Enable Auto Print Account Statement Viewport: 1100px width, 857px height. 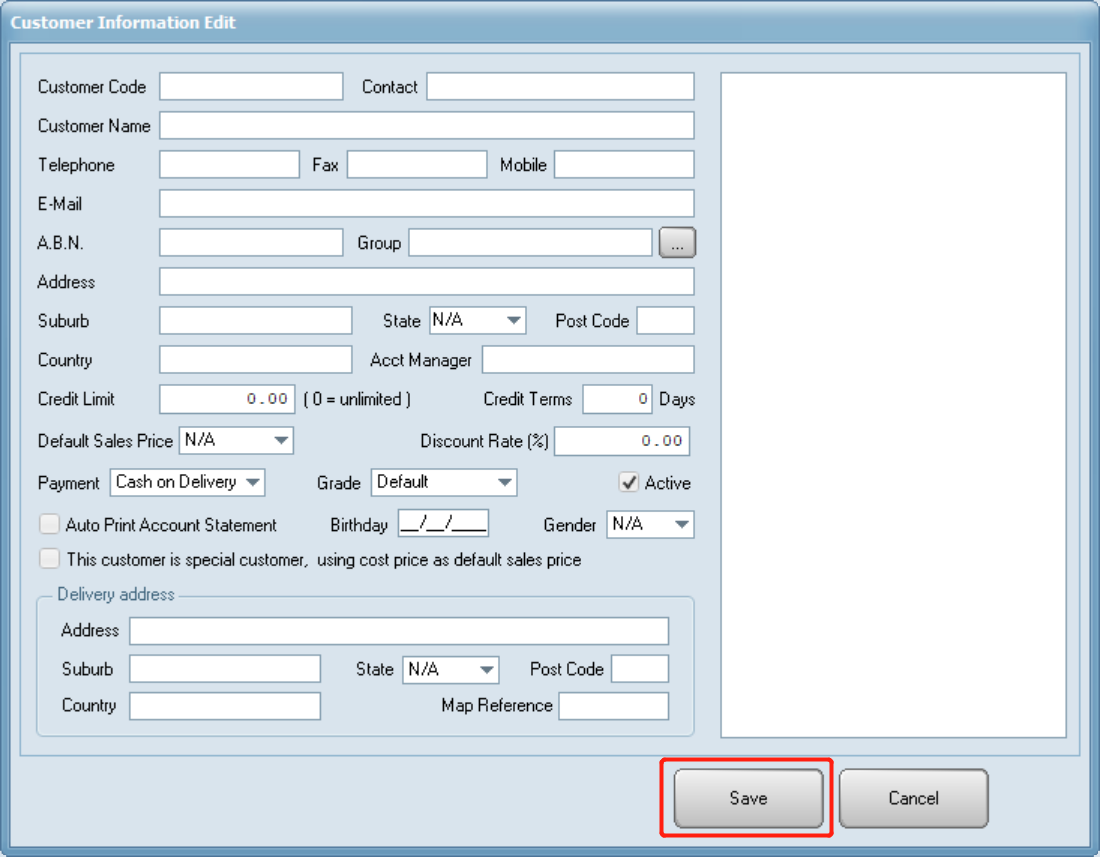(x=49, y=524)
